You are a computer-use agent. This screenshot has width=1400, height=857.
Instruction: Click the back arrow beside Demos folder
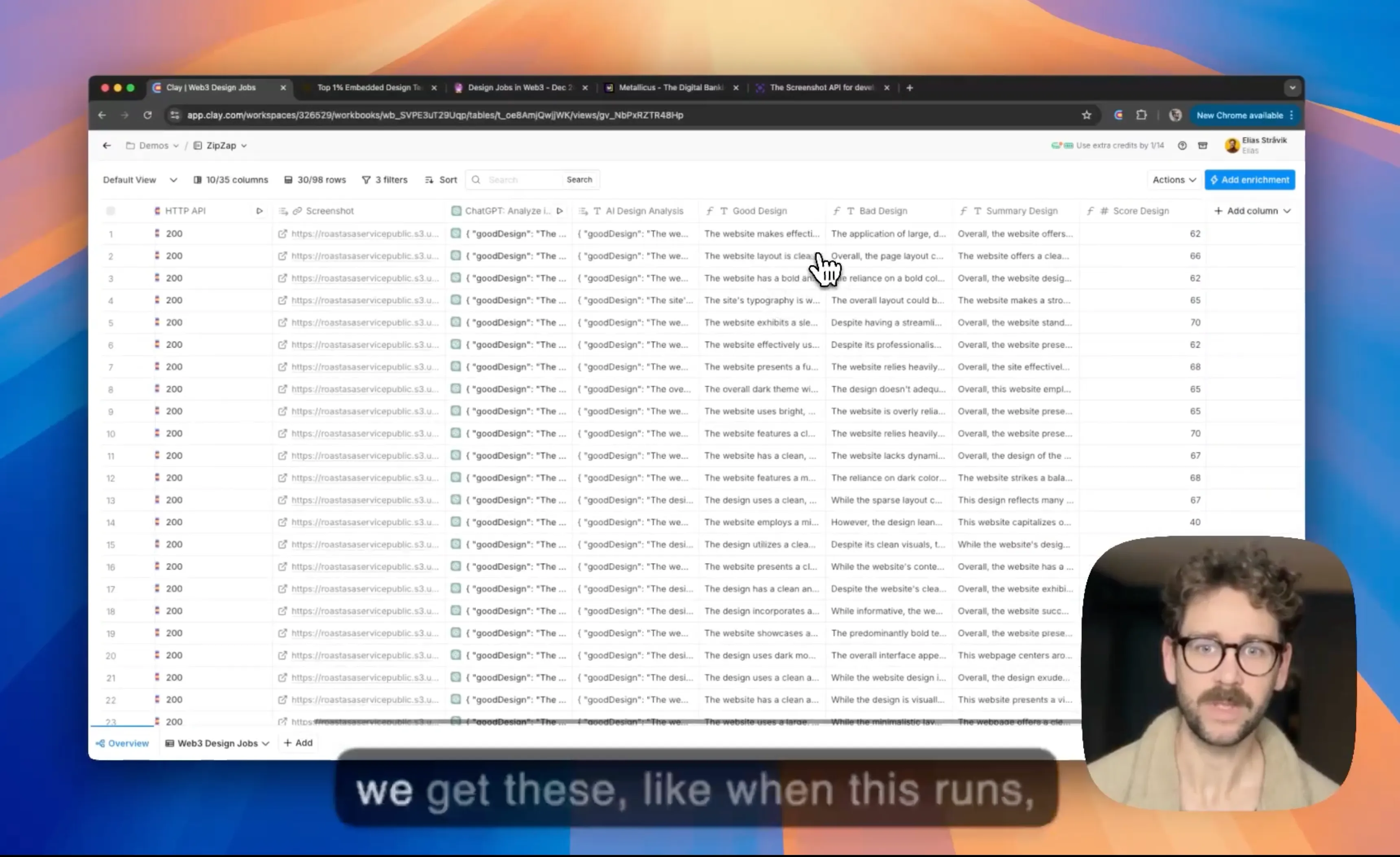(107, 146)
